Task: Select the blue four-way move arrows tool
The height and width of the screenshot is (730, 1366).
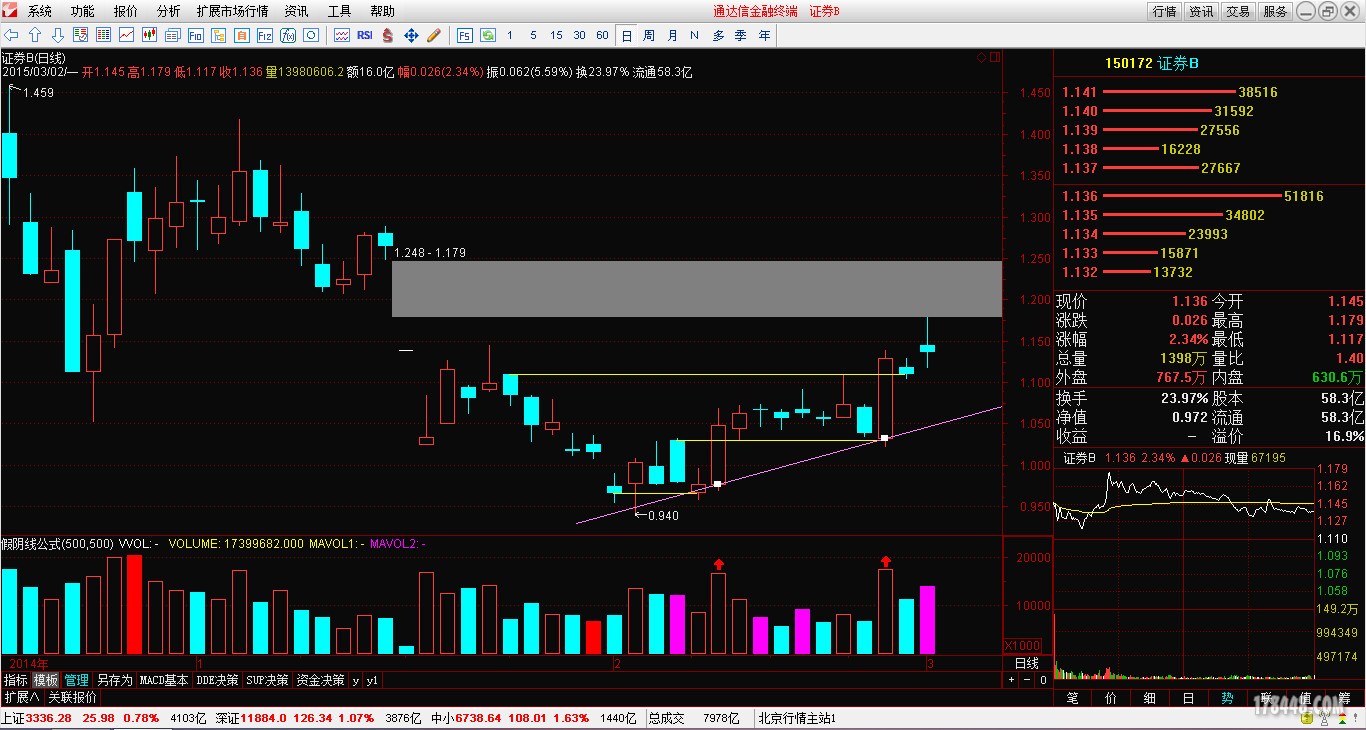Action: pyautogui.click(x=410, y=35)
